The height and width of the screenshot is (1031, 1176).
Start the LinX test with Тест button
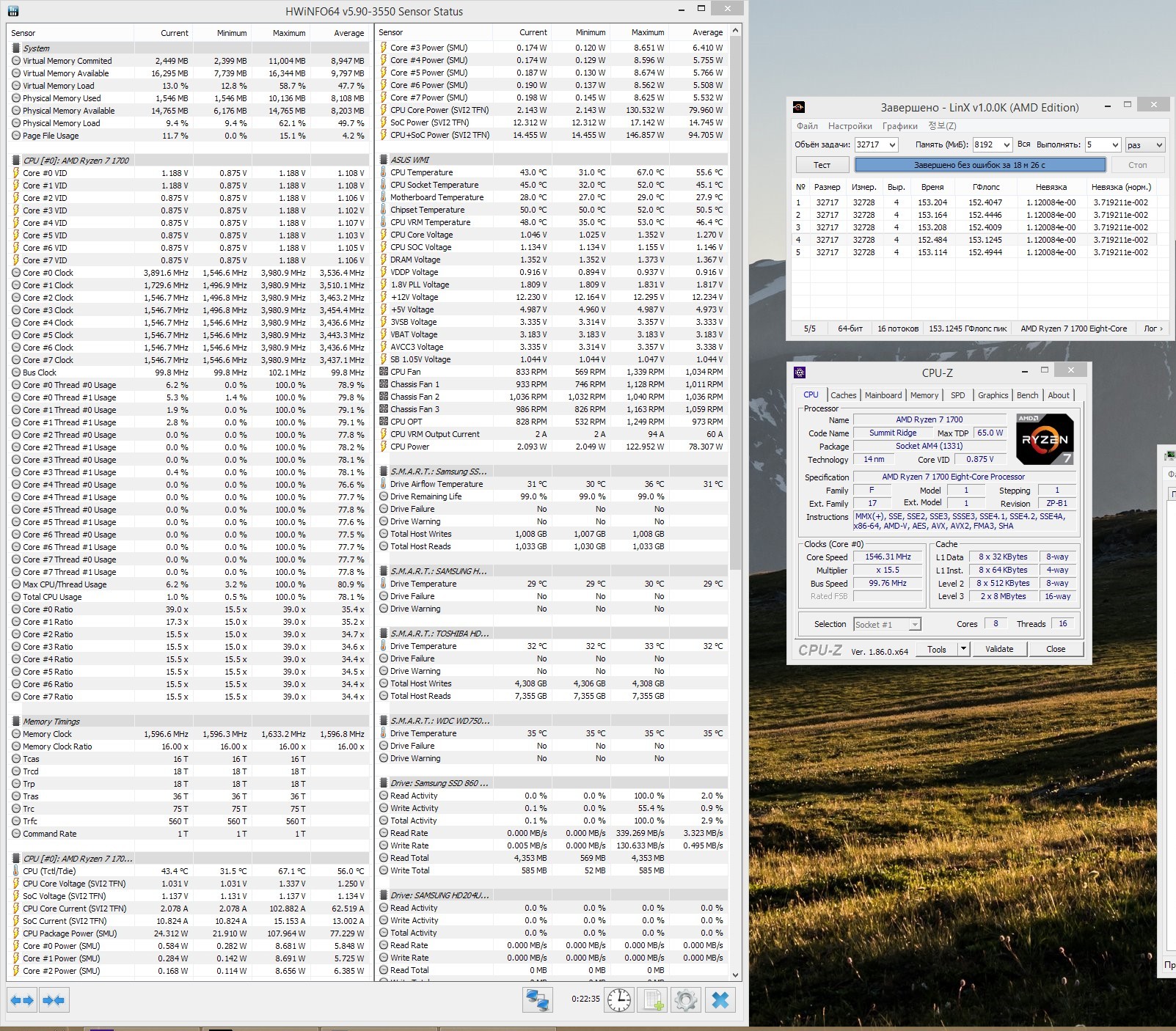pos(822,165)
